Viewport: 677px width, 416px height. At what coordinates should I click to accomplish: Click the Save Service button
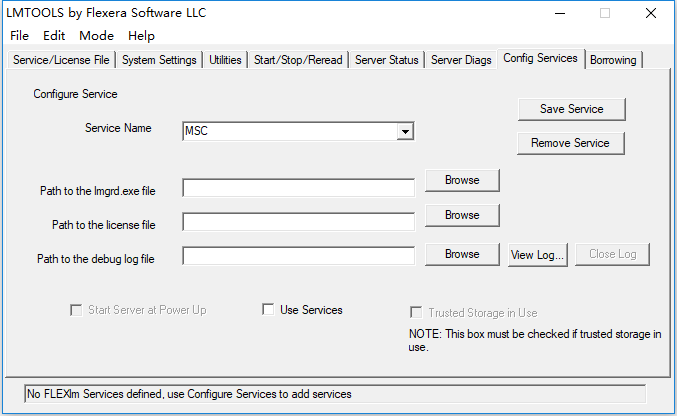(x=572, y=109)
